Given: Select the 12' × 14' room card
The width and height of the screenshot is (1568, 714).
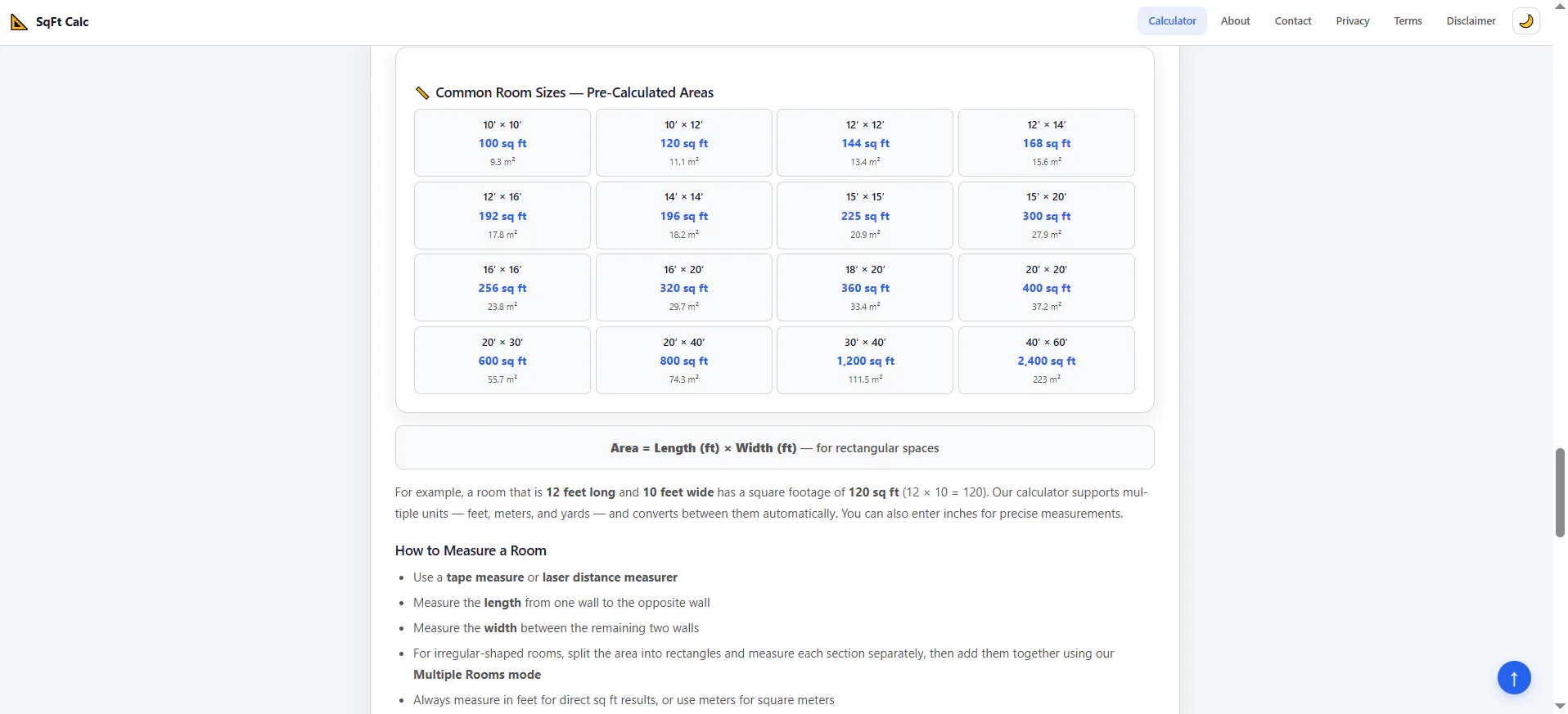Looking at the screenshot, I should (x=1047, y=142).
